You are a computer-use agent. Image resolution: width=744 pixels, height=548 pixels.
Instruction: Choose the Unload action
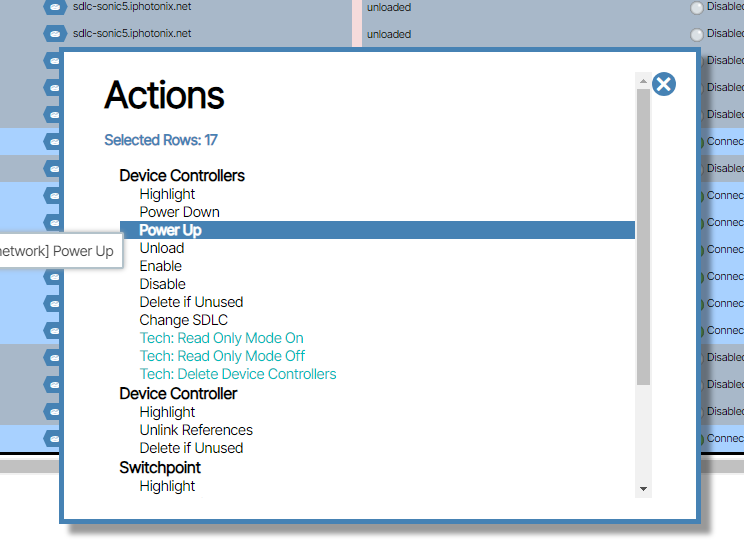[x=161, y=248]
